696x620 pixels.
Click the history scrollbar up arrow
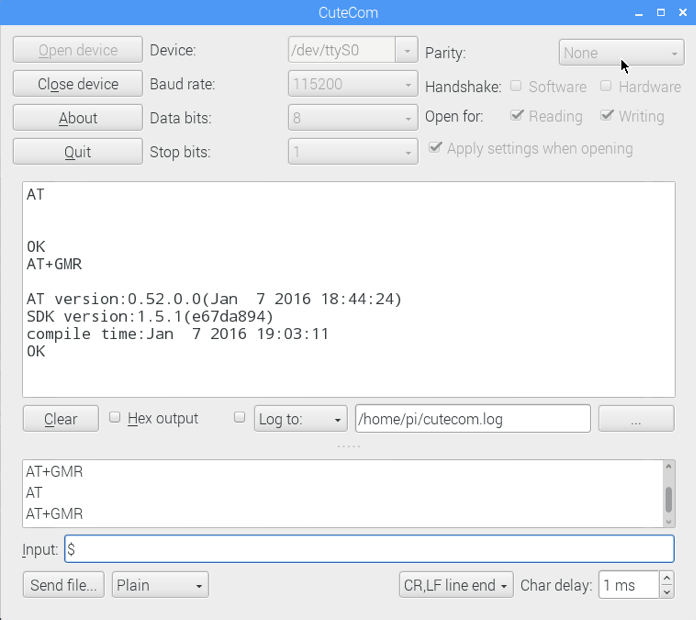(668, 466)
